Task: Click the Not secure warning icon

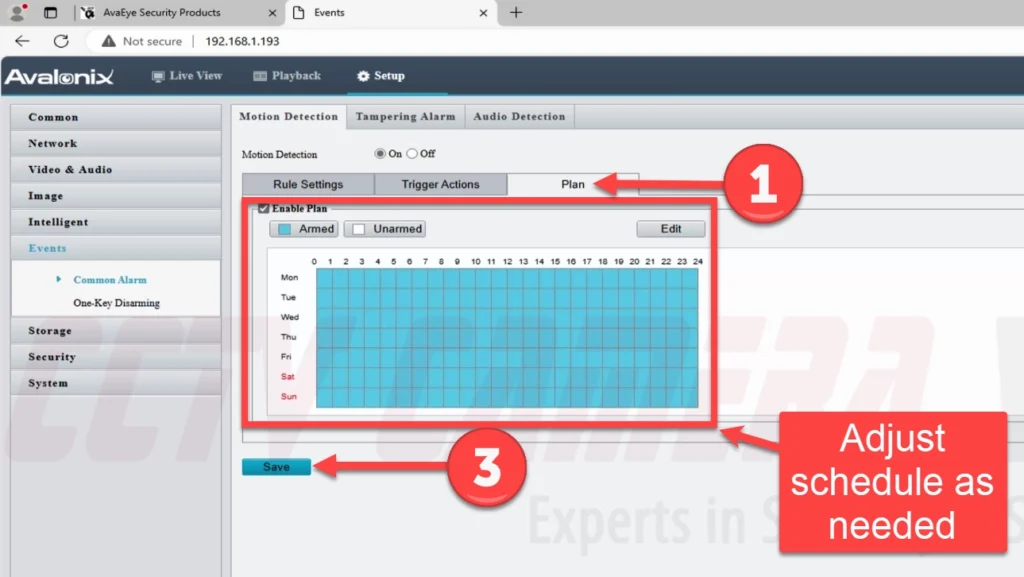Action: click(x=107, y=41)
